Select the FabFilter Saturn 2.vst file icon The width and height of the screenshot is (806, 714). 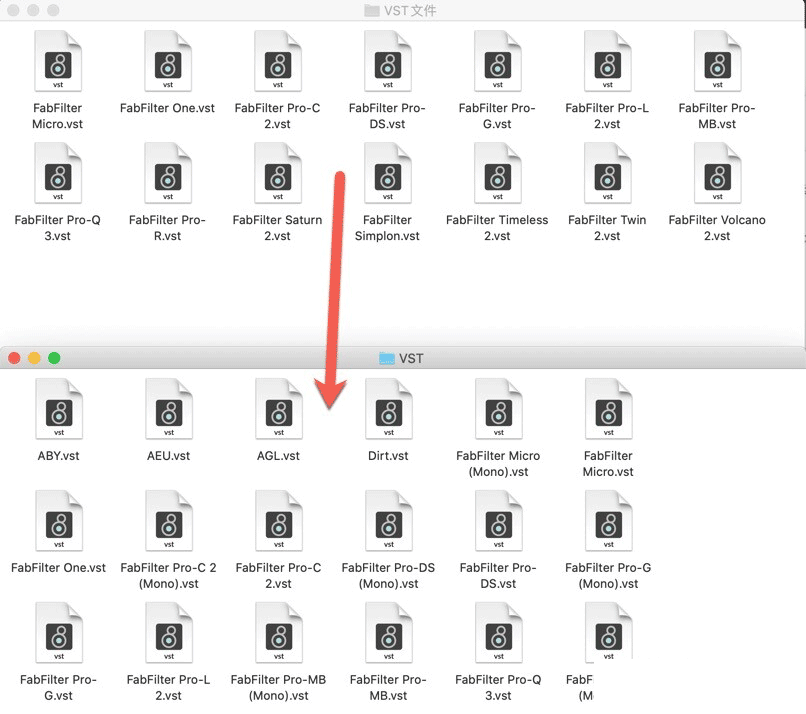pyautogui.click(x=278, y=173)
